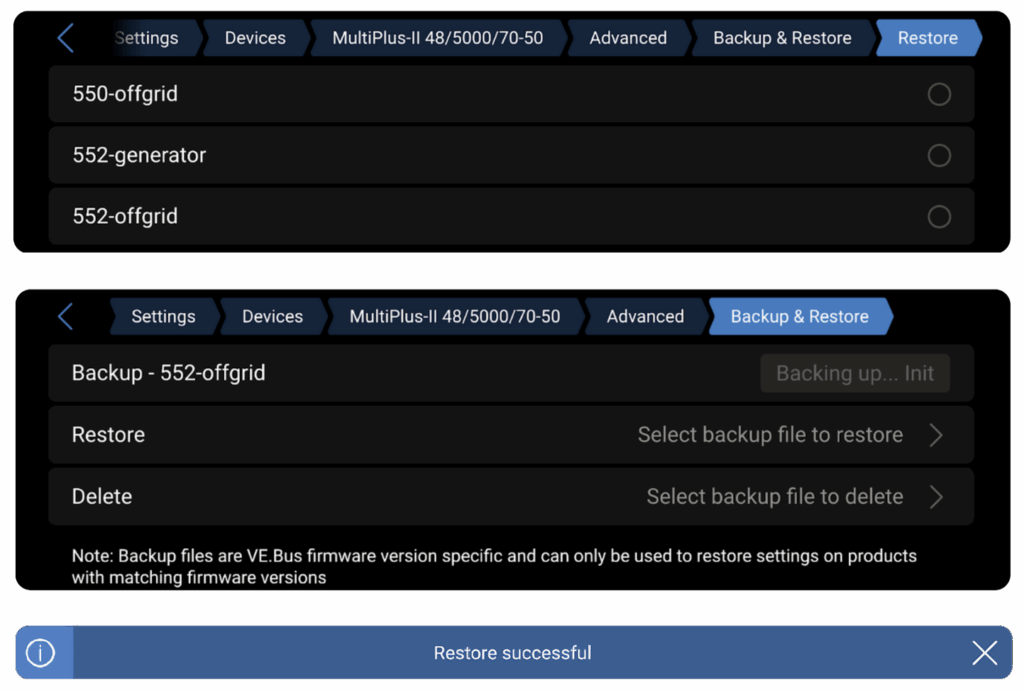Choose the 552-offgrid radio button
Image resolution: width=1024 pixels, height=693 pixels.
point(939,217)
